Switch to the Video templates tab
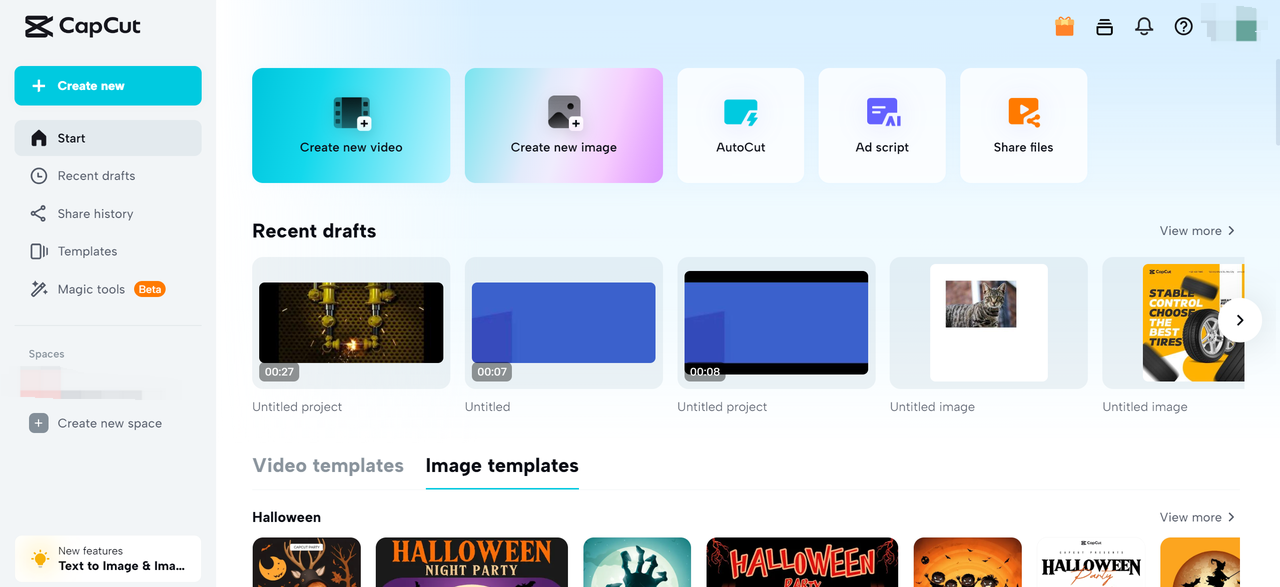The width and height of the screenshot is (1280, 587). point(328,466)
